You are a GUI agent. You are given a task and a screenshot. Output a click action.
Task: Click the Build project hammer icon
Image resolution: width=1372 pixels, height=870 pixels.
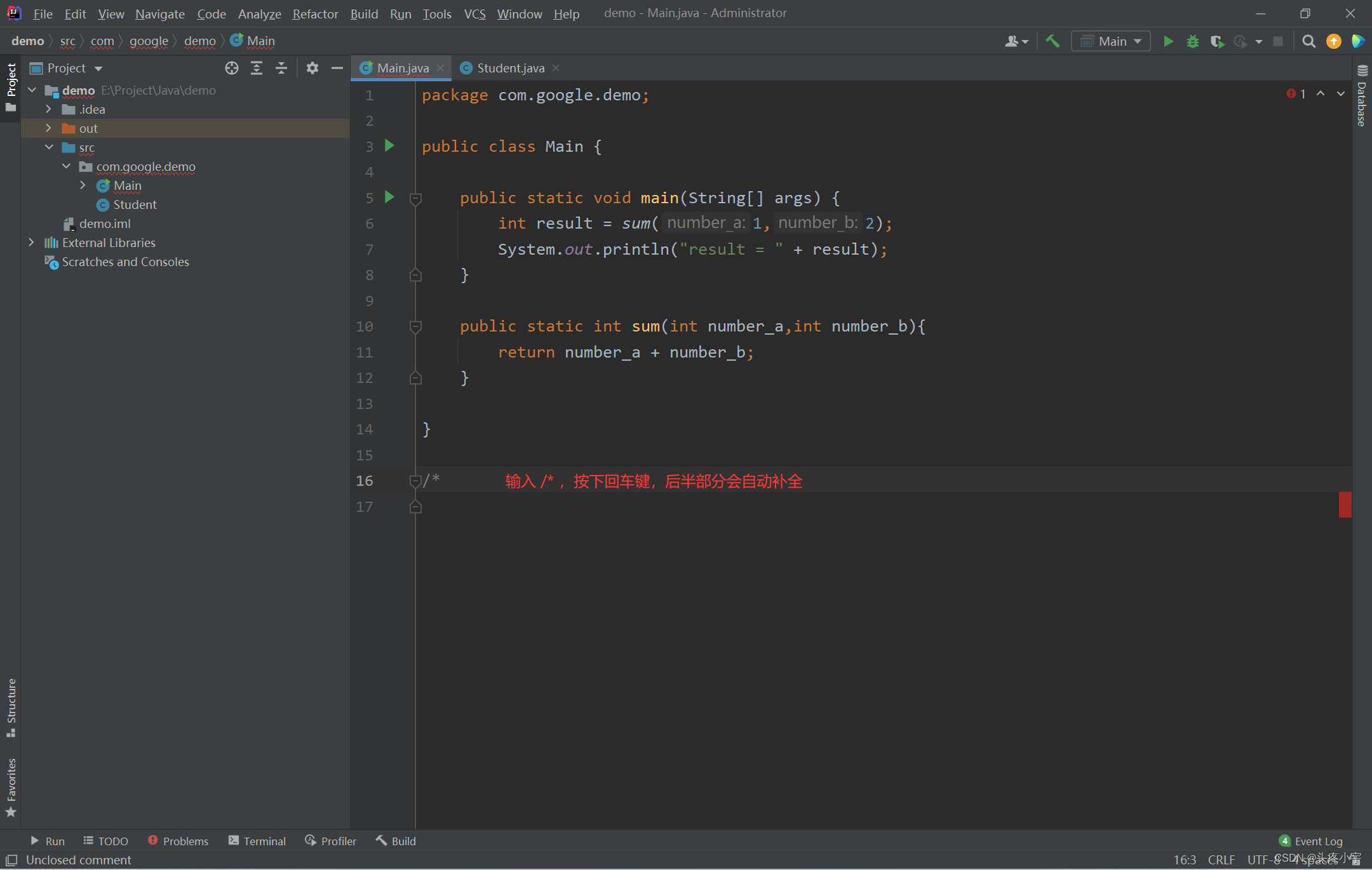tap(1053, 41)
